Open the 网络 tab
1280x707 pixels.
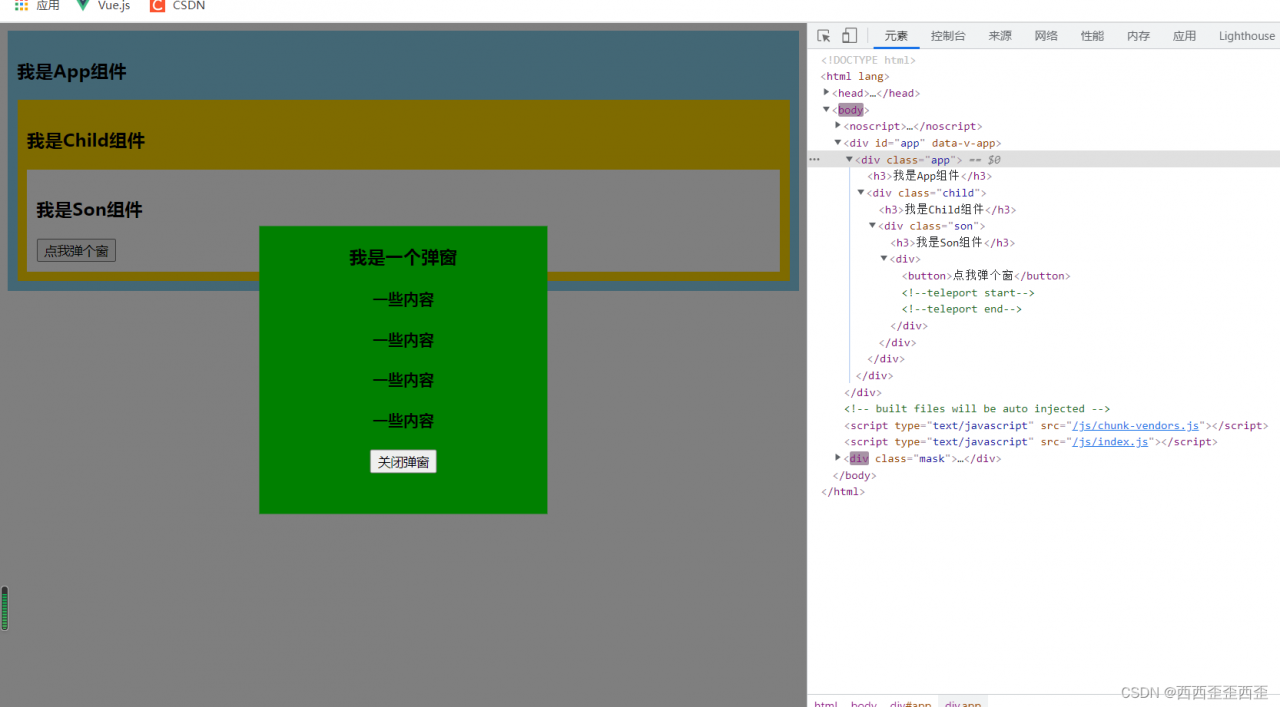(1046, 36)
